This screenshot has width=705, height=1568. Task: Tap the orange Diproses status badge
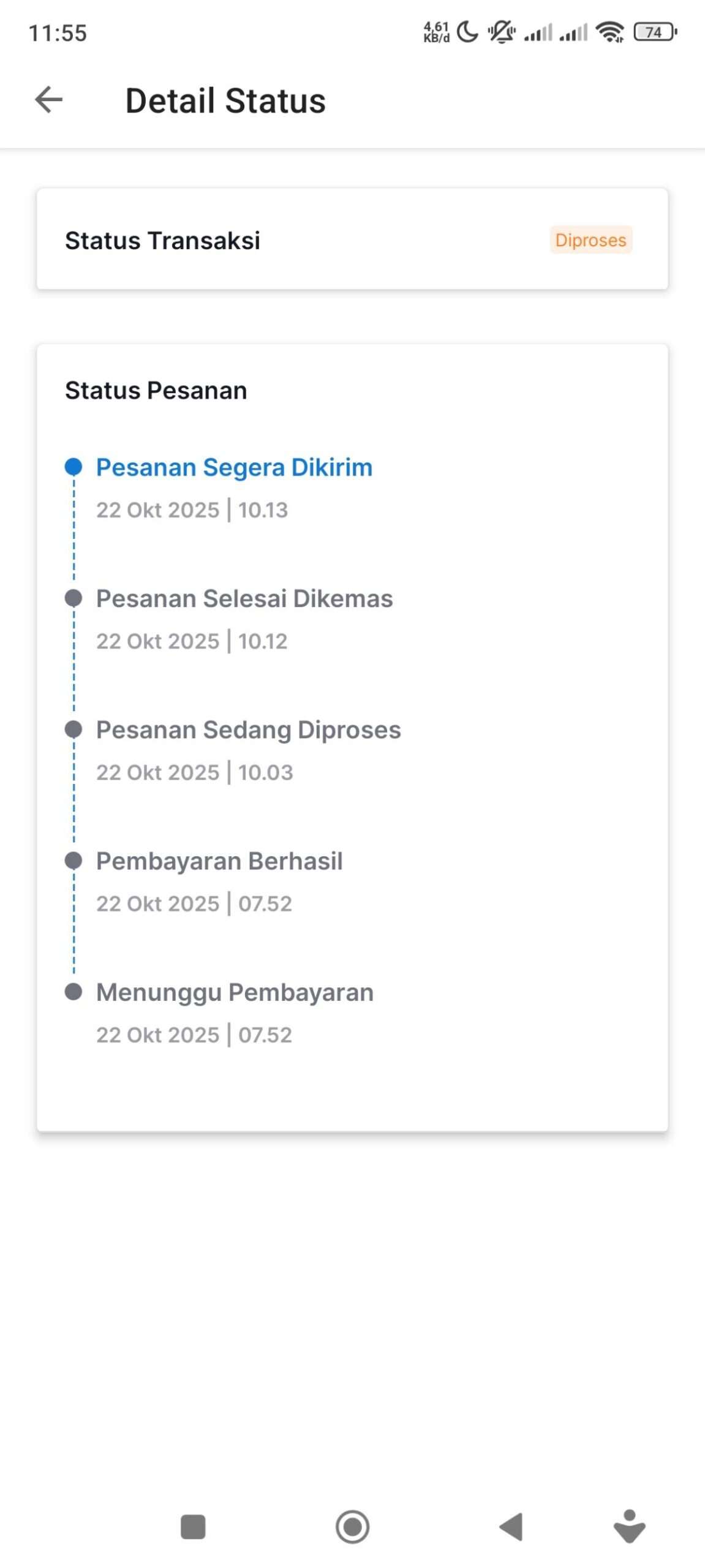(x=590, y=239)
